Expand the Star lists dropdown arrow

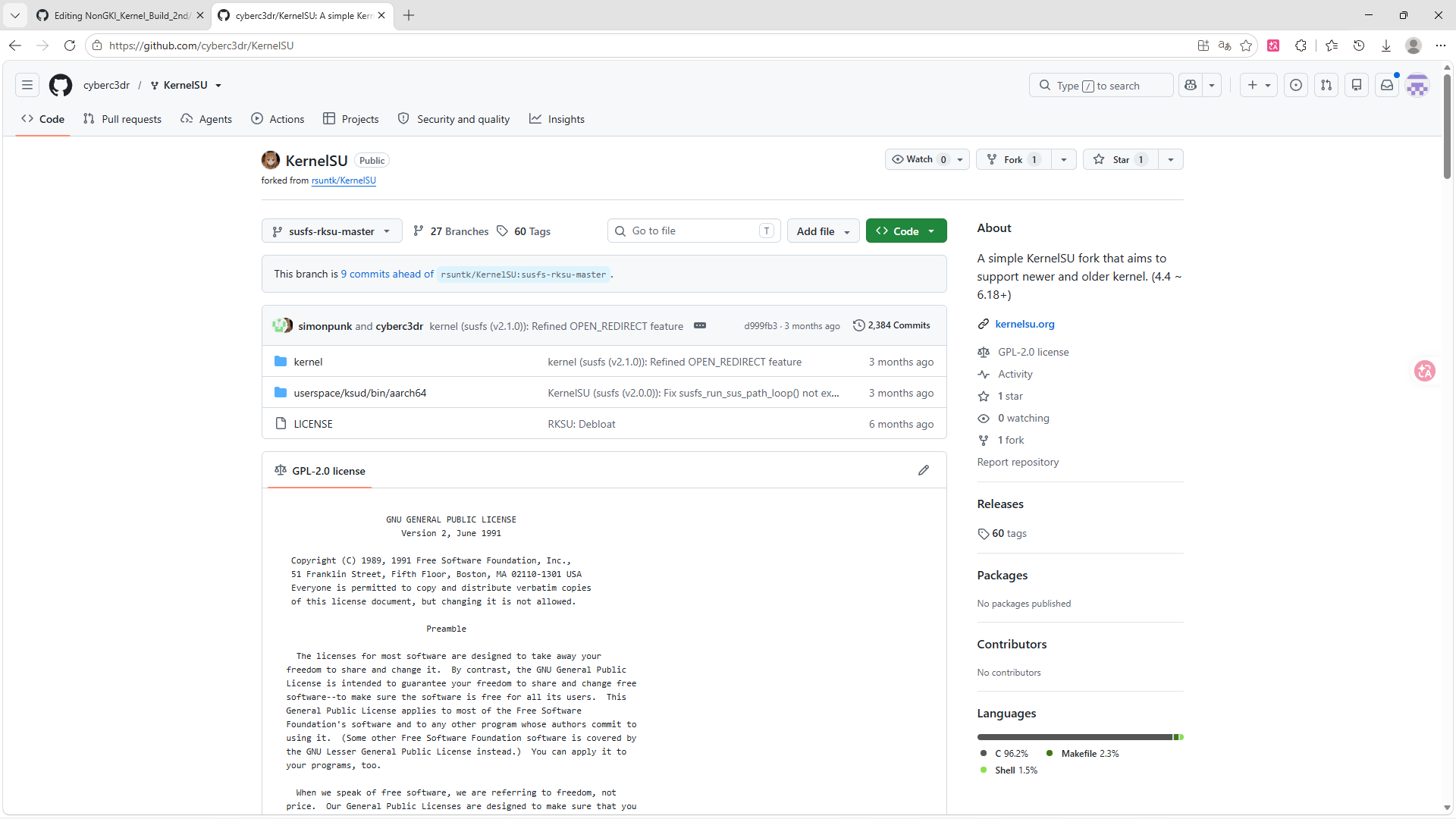click(x=1171, y=159)
